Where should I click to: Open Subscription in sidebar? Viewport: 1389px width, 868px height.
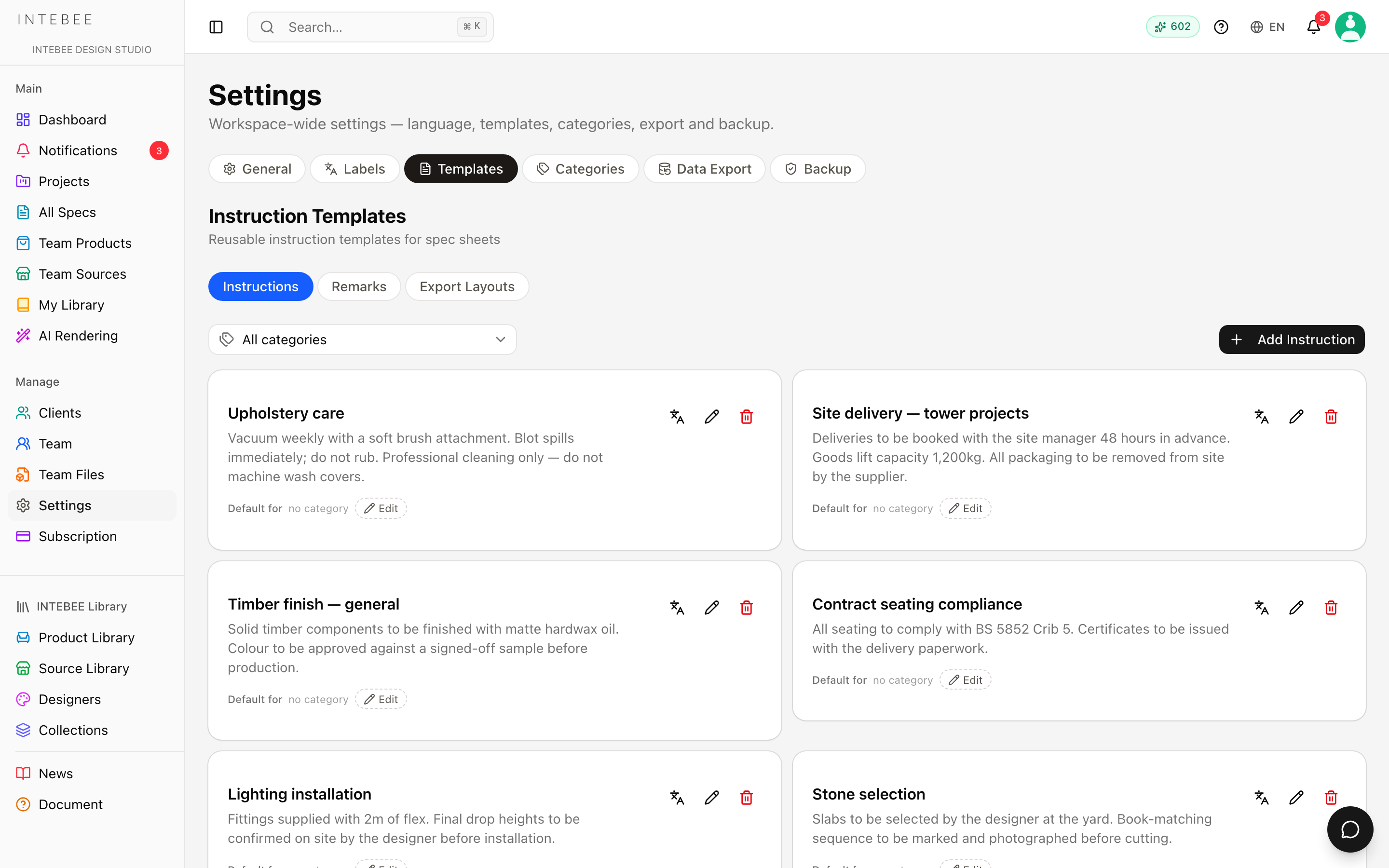tap(92, 536)
